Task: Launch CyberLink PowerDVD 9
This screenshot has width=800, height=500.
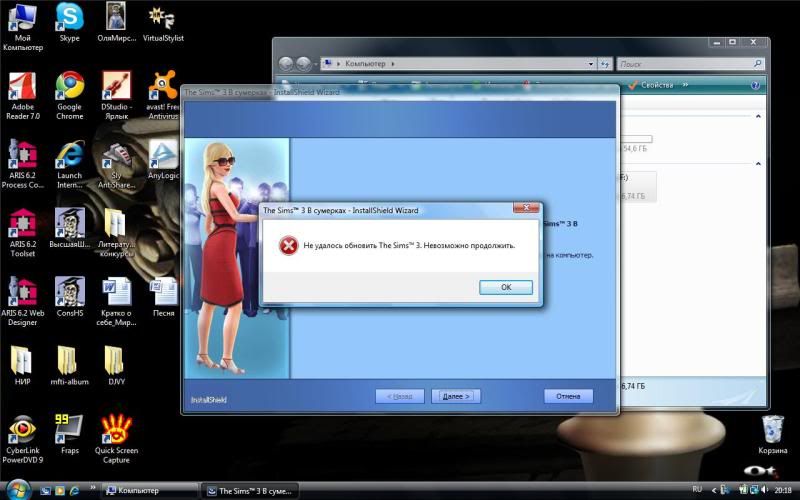Action: click(x=22, y=439)
